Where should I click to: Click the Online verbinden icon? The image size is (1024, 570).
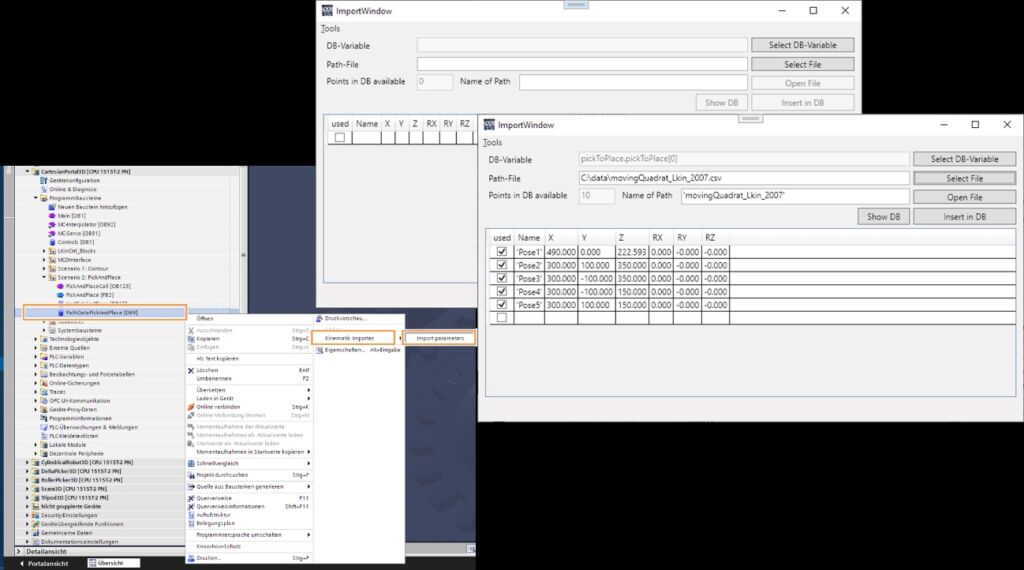tap(190, 407)
